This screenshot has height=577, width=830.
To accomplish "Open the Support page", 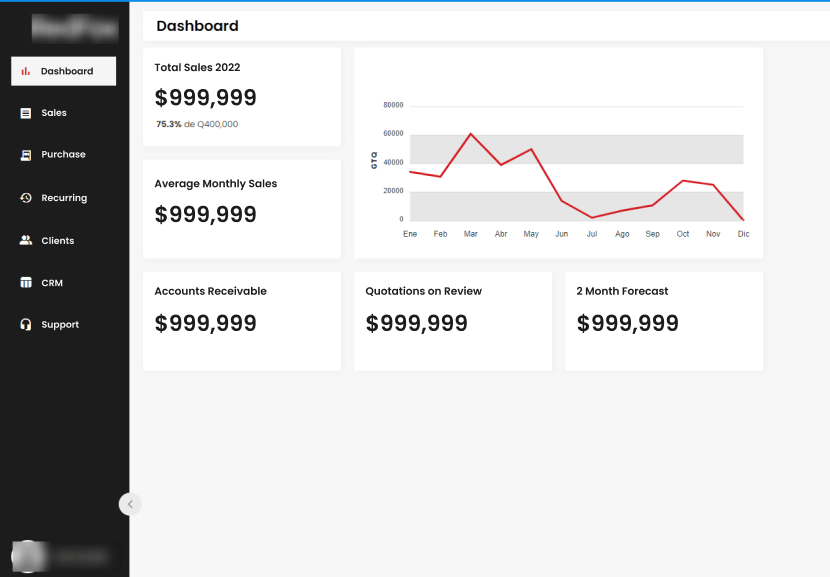I will pos(60,324).
